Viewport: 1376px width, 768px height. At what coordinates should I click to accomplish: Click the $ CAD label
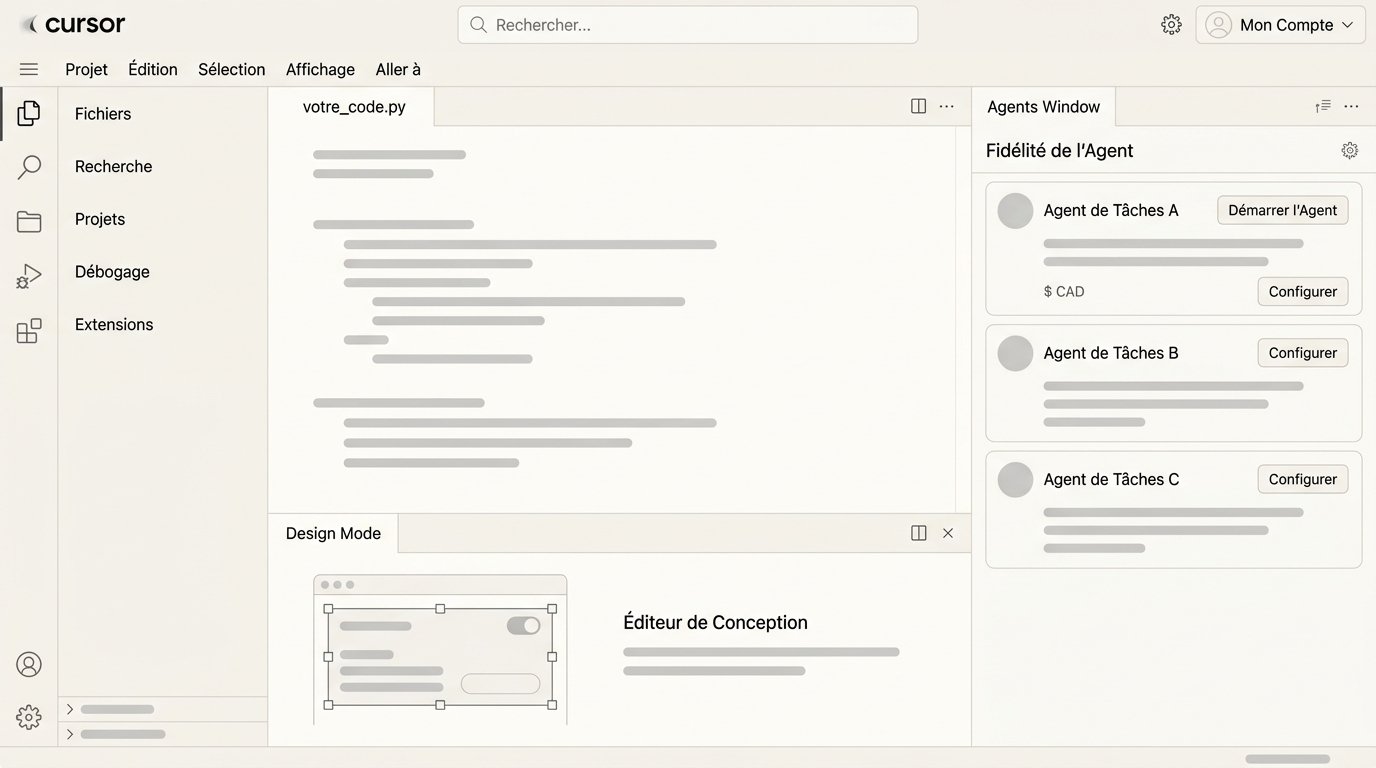click(1064, 291)
